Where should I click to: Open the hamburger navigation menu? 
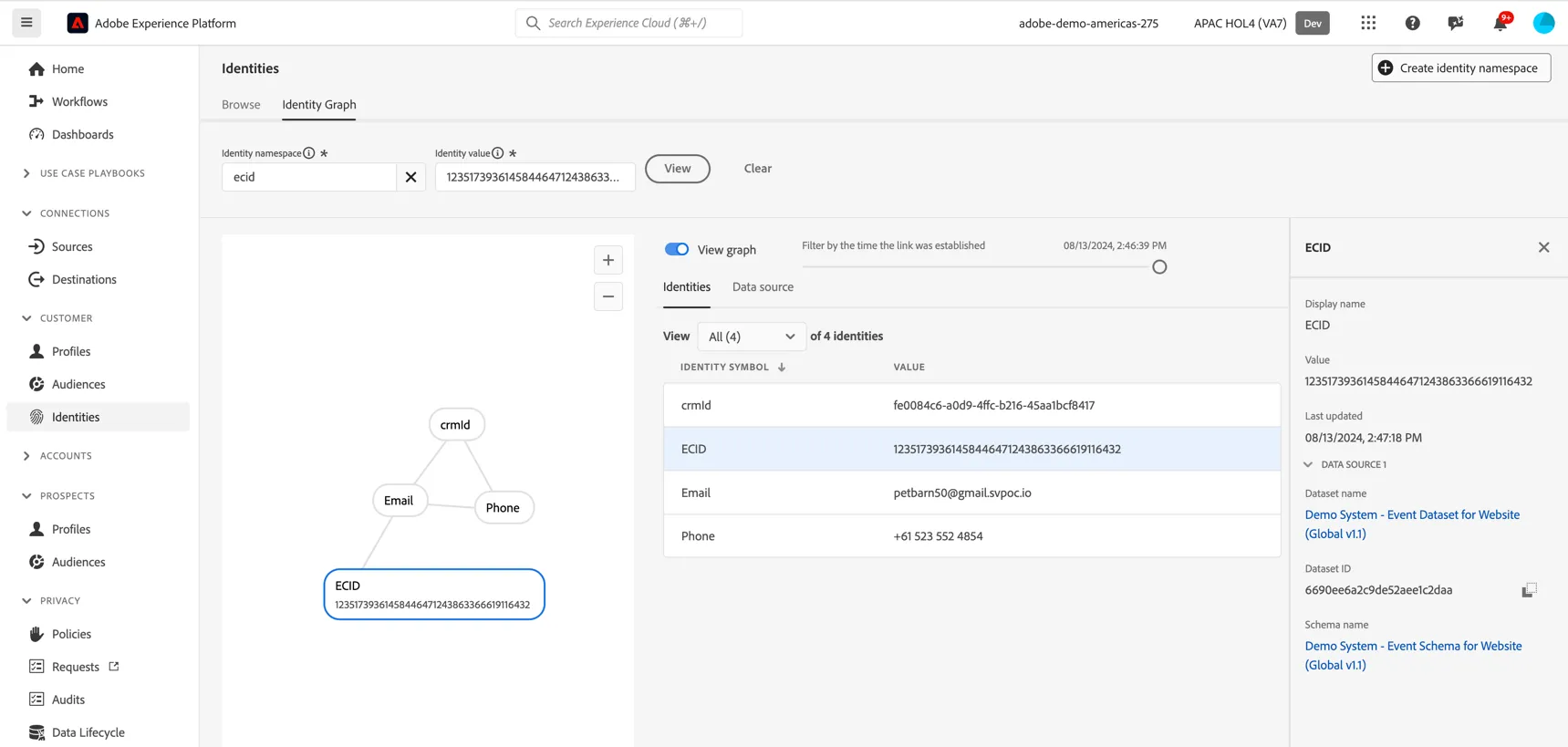pyautogui.click(x=26, y=23)
